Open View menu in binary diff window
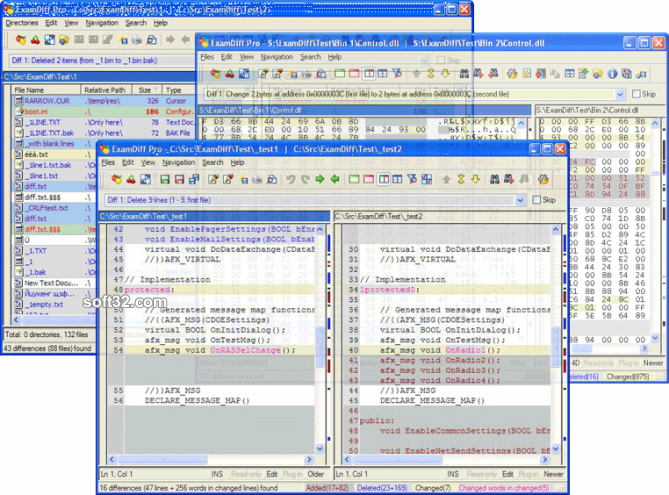Image resolution: width=669 pixels, height=495 pixels. [x=246, y=57]
